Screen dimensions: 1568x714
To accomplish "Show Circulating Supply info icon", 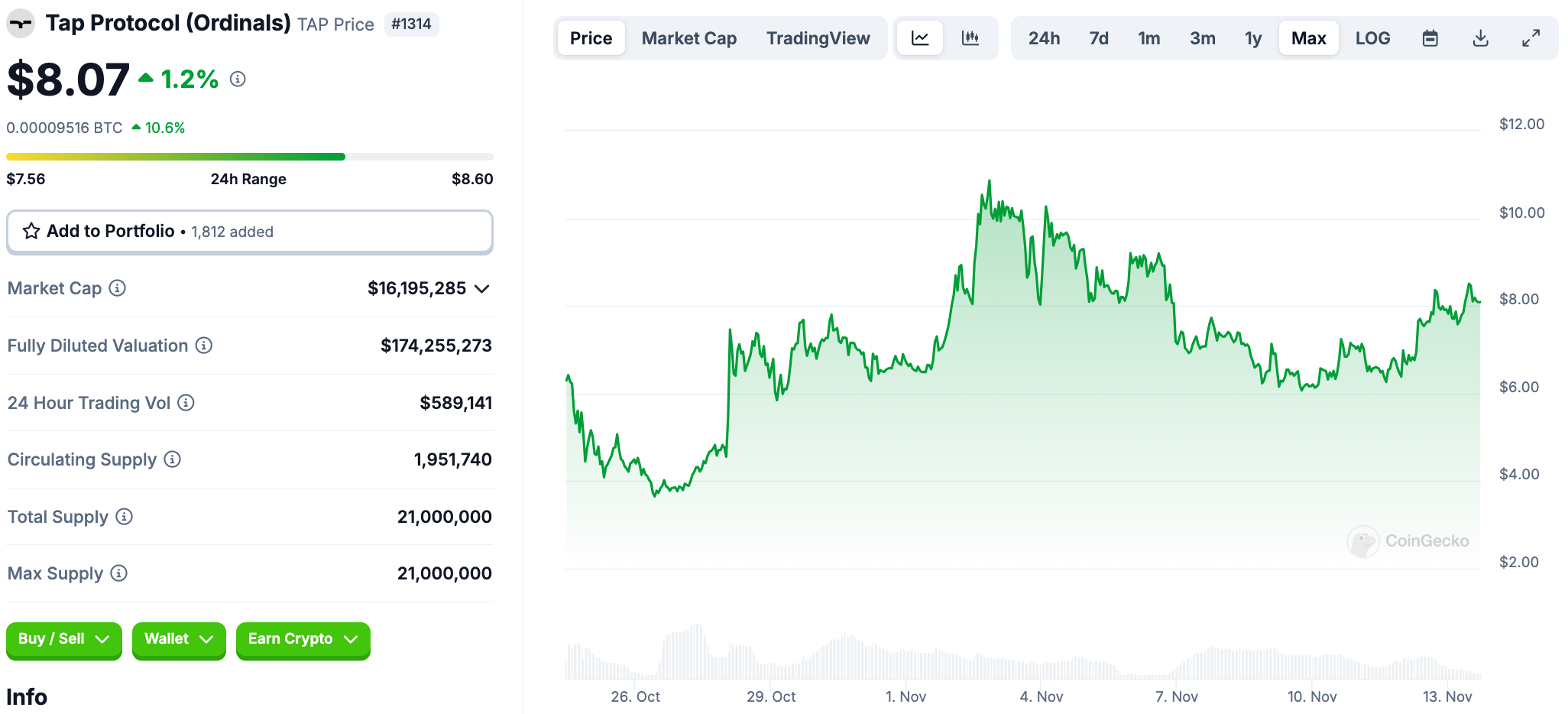I will (x=173, y=459).
